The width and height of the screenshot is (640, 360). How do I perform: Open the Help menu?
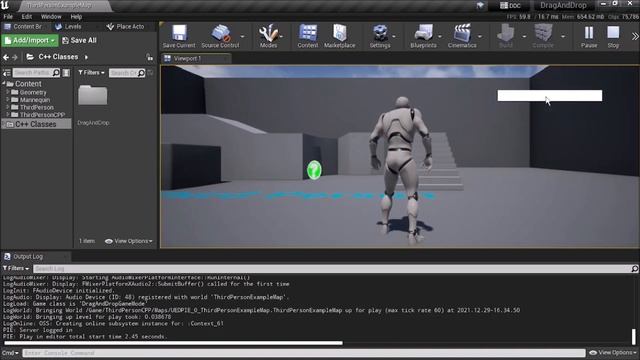tap(76, 17)
